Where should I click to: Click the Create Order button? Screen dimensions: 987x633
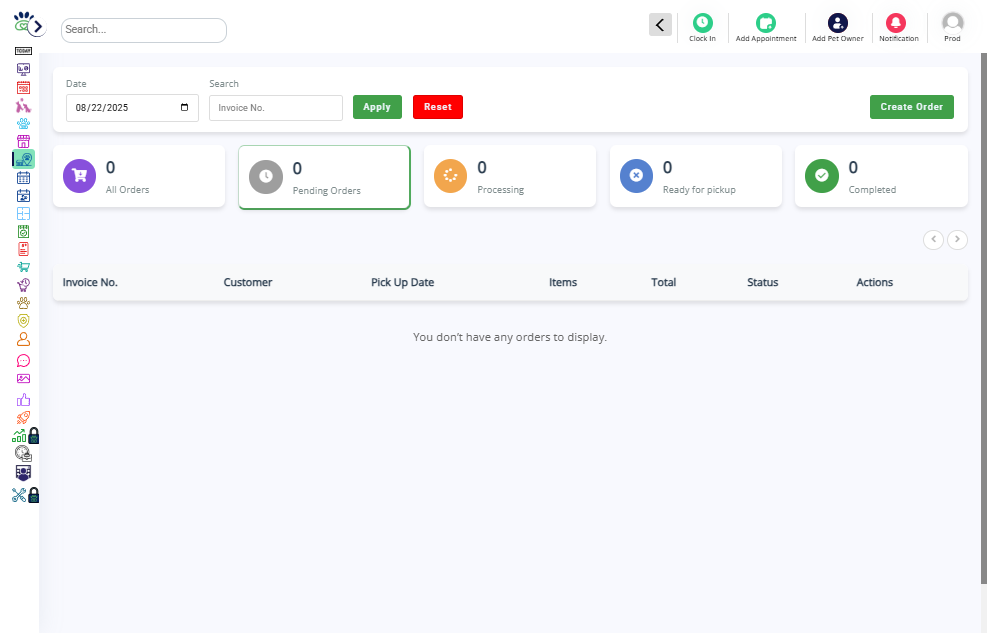(x=911, y=107)
